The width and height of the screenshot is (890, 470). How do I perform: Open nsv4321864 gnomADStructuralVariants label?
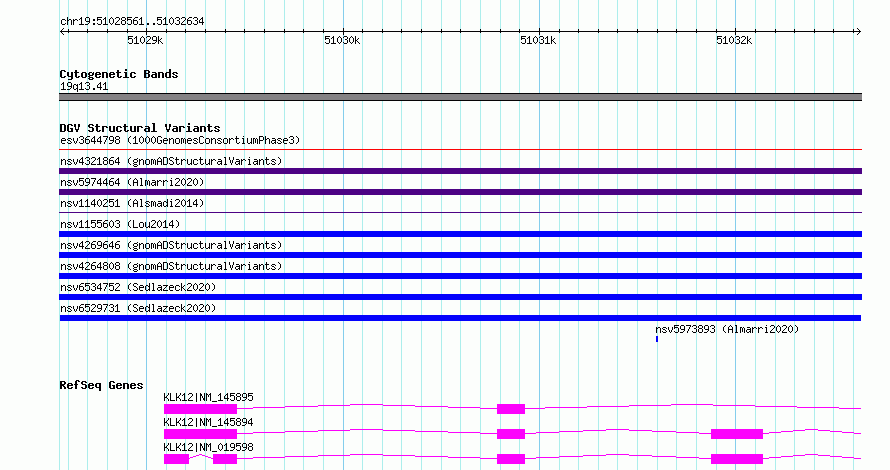click(x=171, y=161)
